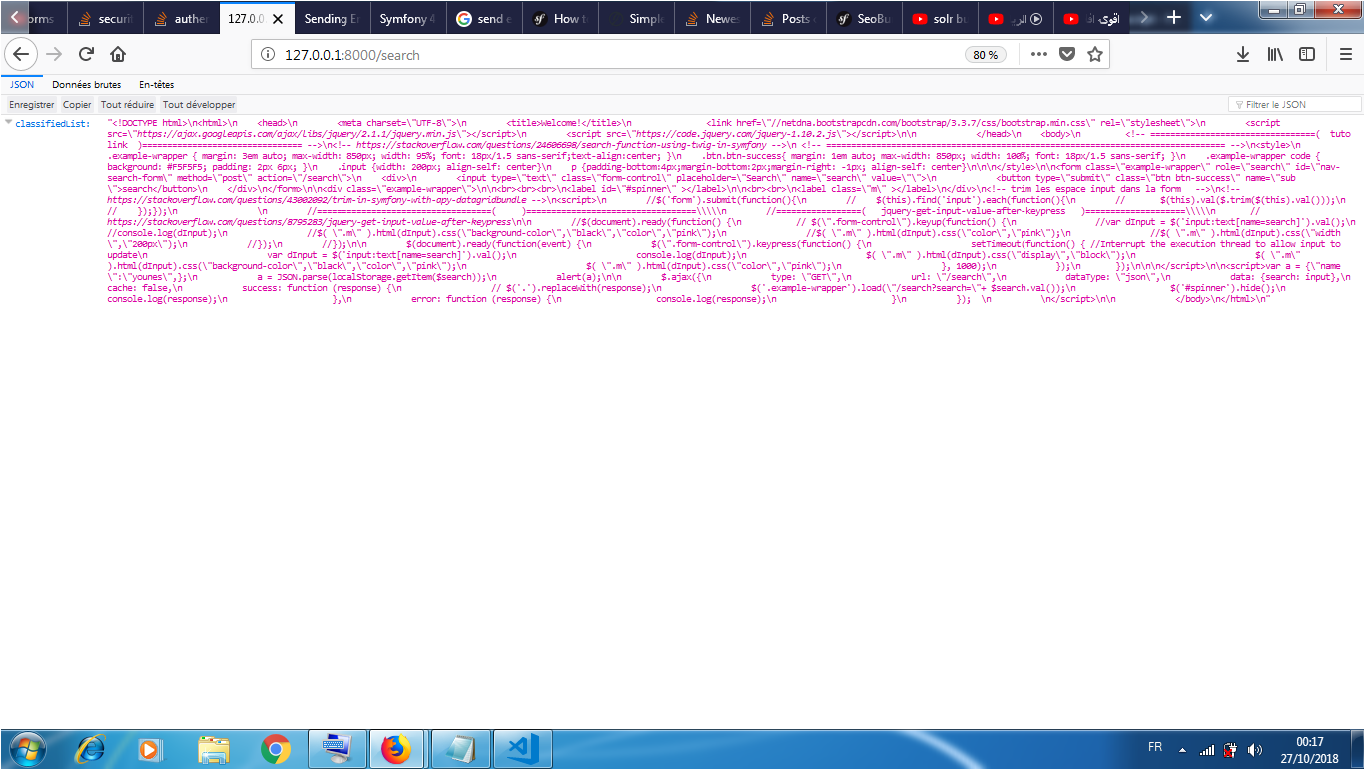Select the 'Données brutes' tab
The image size is (1364, 772).
coord(87,86)
